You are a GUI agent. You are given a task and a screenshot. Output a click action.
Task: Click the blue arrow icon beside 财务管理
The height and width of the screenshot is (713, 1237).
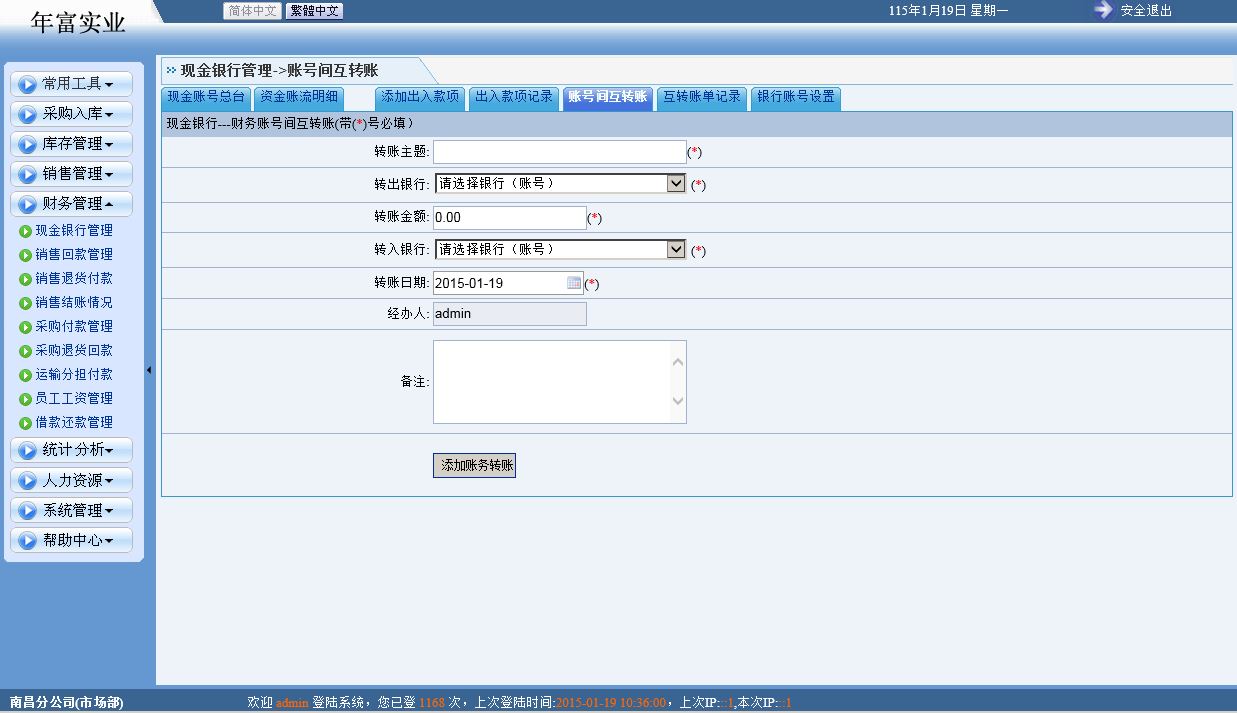(x=27, y=204)
